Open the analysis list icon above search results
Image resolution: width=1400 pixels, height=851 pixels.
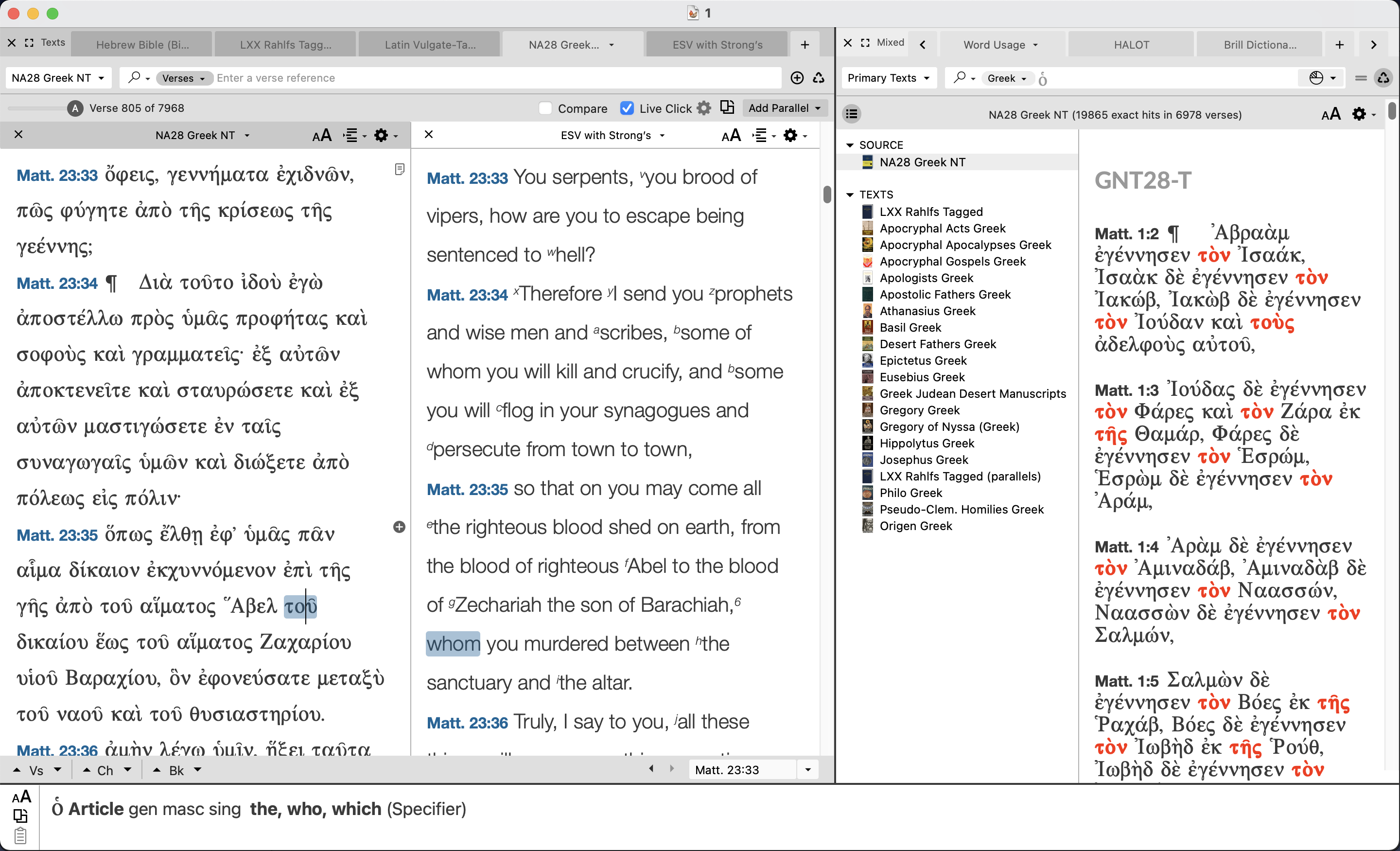(851, 114)
